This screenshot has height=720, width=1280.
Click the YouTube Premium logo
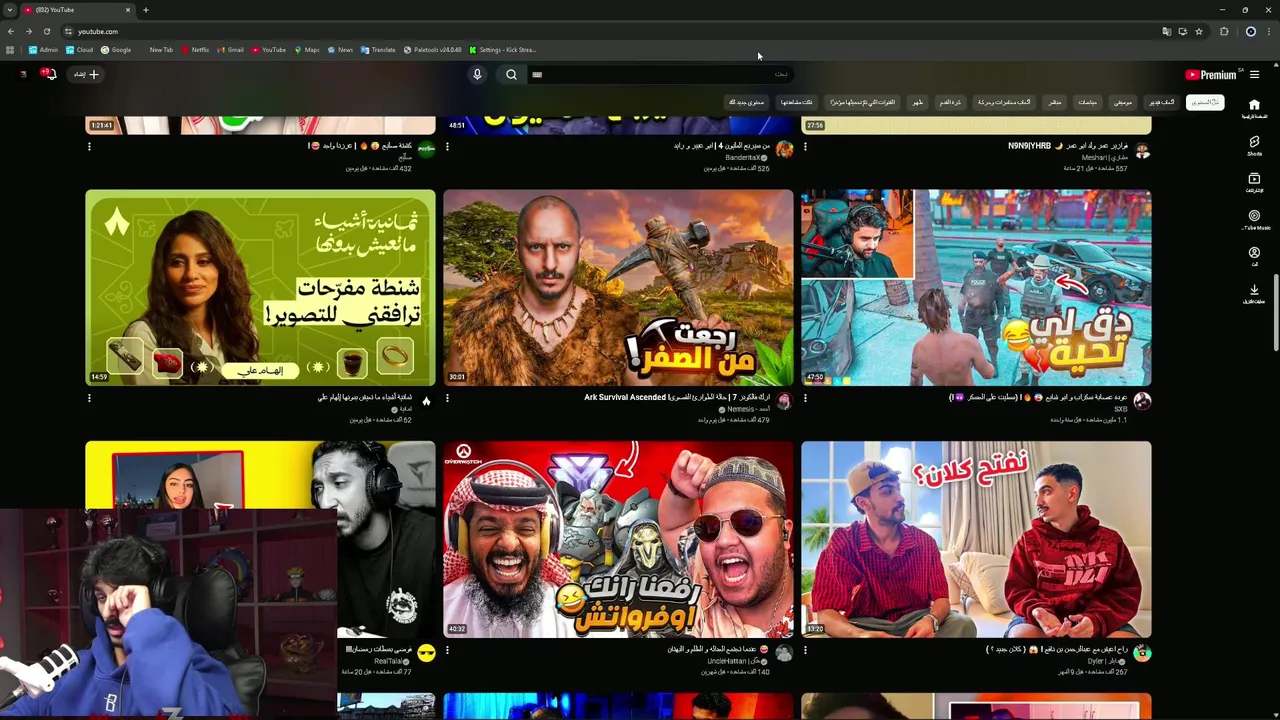[1211, 74]
